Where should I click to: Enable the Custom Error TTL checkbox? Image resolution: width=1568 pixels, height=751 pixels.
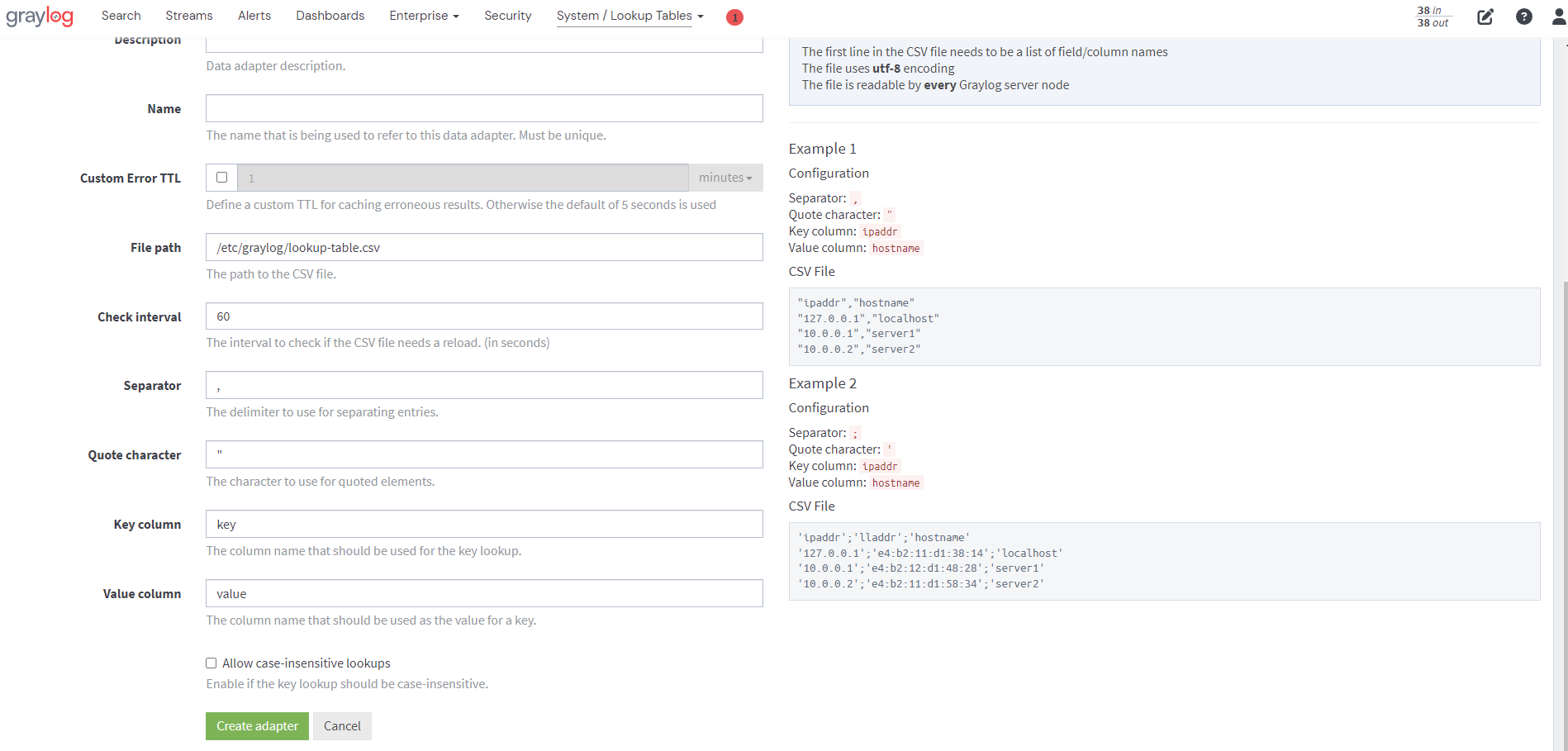pos(221,177)
